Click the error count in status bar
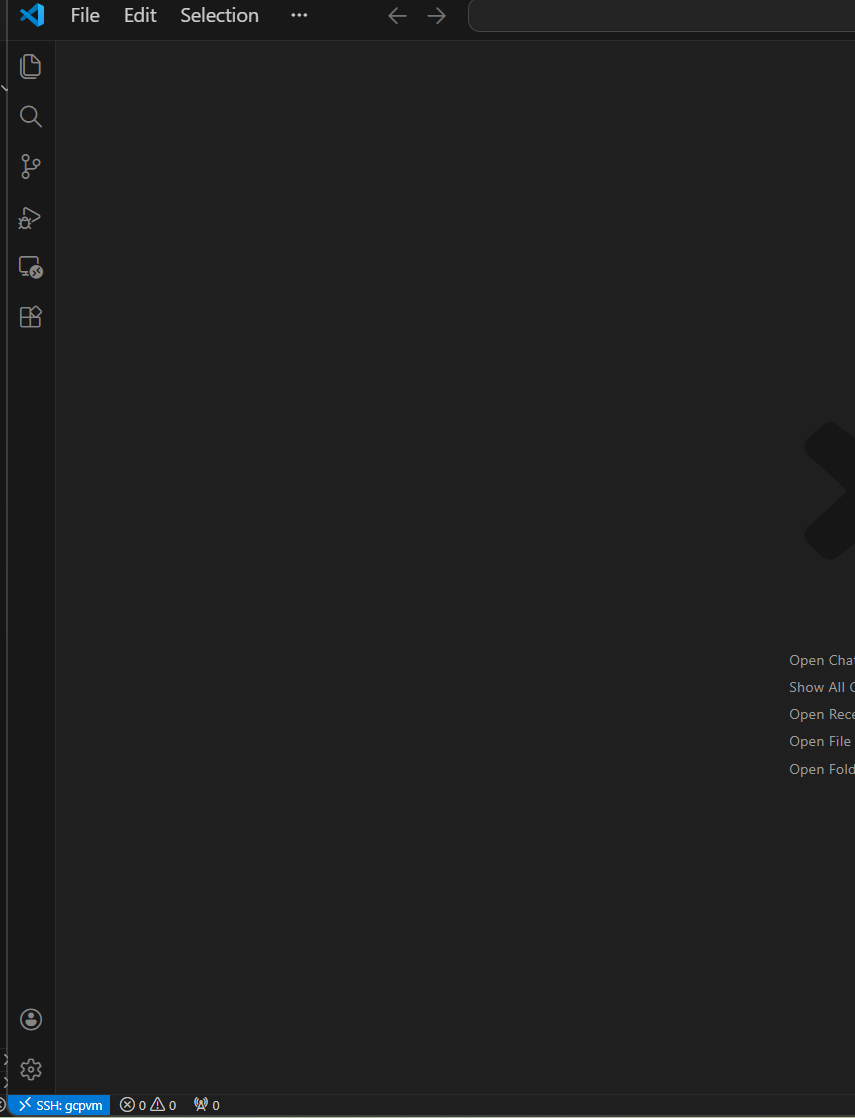Image resolution: width=855 pixels, height=1118 pixels. (x=133, y=1105)
